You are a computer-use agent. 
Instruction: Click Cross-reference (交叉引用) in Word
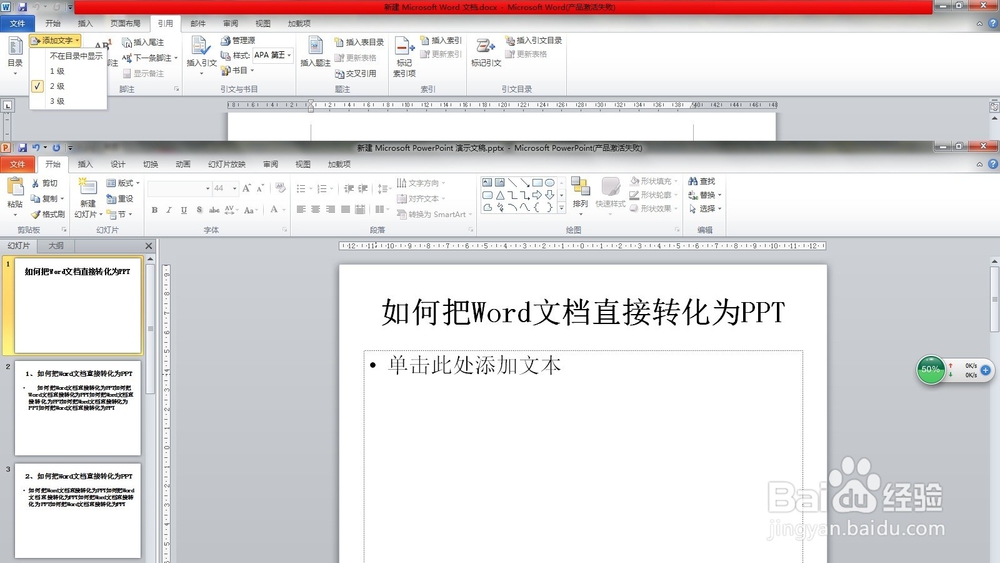[x=355, y=74]
